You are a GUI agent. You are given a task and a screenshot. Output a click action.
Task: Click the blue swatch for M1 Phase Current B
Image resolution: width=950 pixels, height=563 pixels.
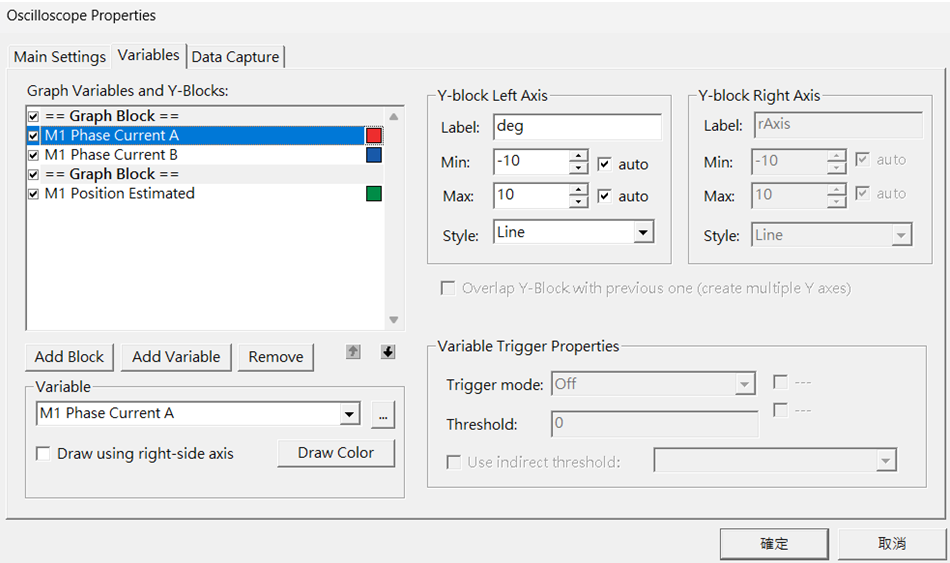[374, 155]
